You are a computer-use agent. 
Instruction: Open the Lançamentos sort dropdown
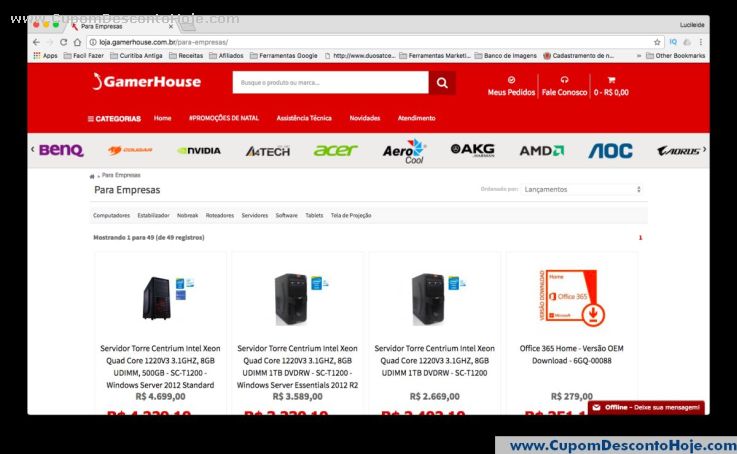(x=582, y=189)
